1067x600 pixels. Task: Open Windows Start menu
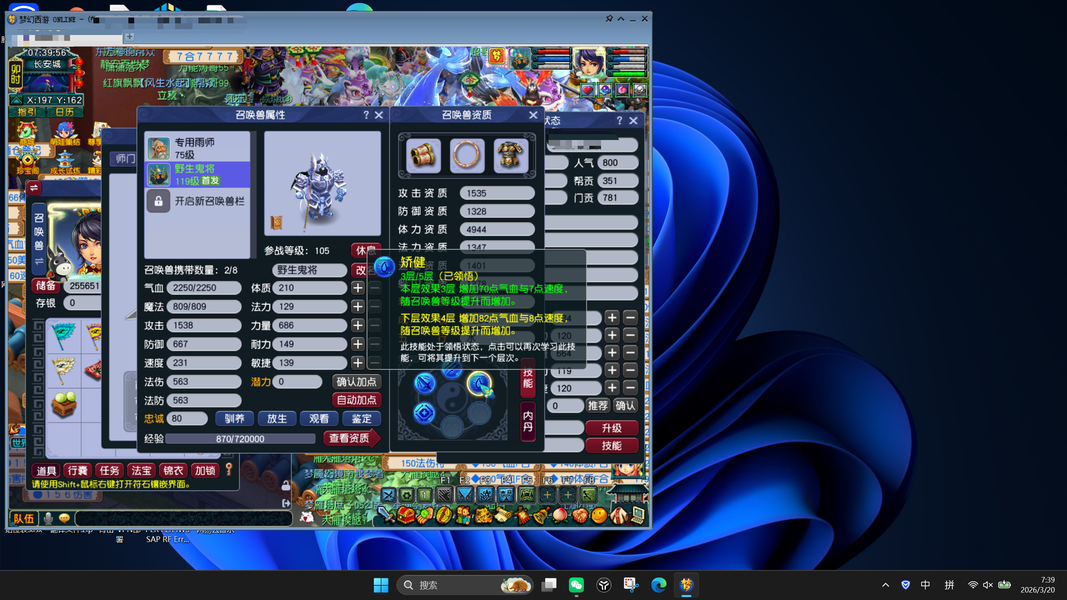tap(381, 585)
